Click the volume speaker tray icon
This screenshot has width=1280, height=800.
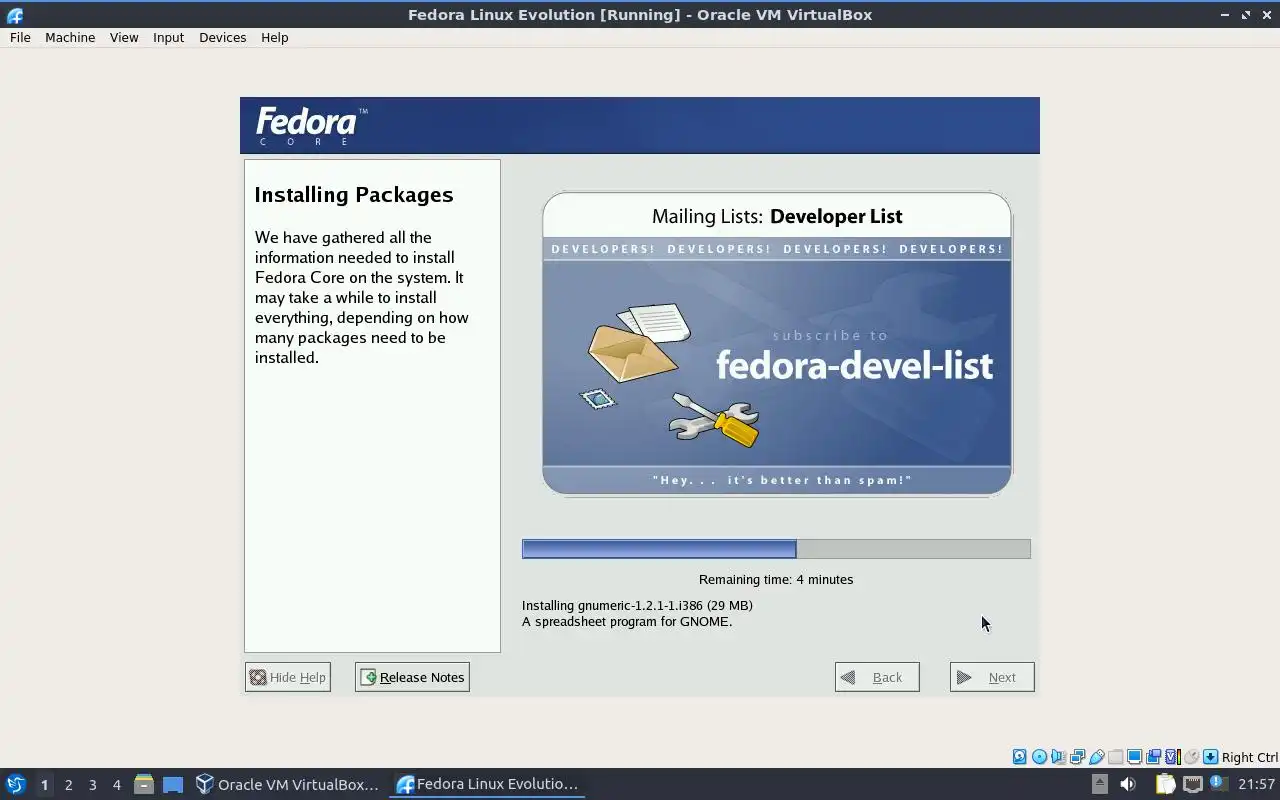point(1128,784)
